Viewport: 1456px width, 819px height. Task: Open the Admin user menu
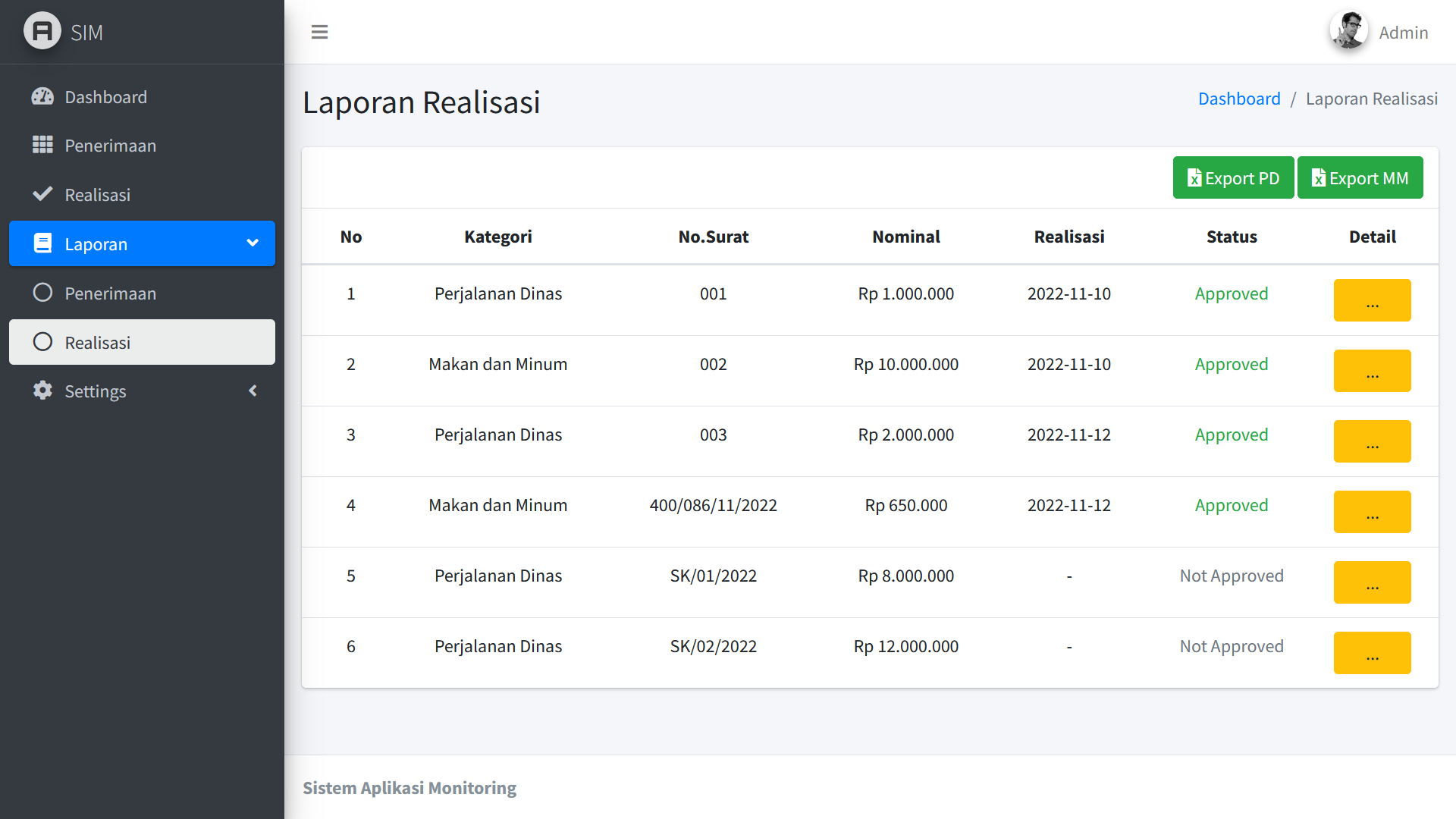click(1403, 33)
